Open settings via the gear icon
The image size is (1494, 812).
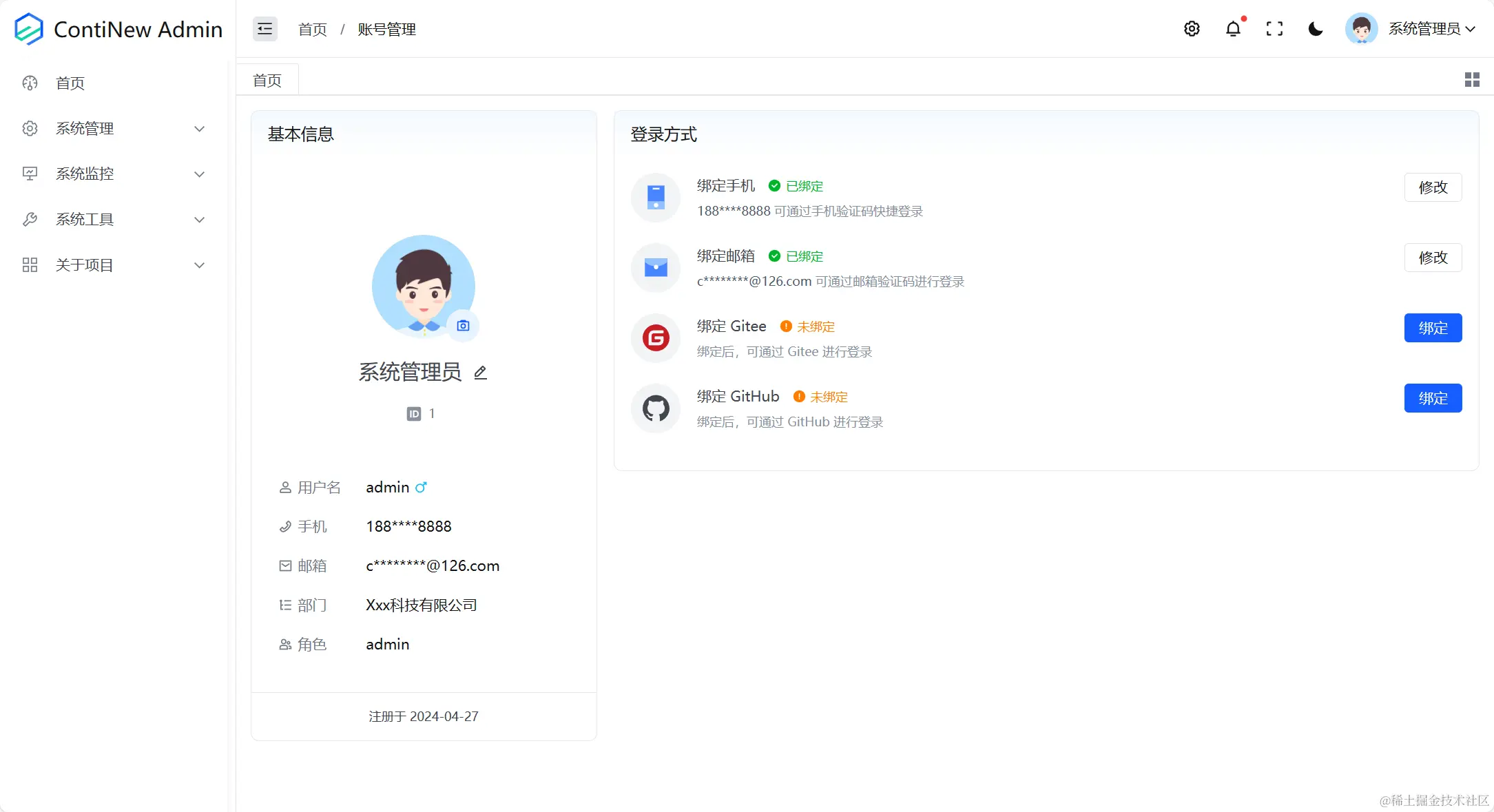pos(1192,29)
